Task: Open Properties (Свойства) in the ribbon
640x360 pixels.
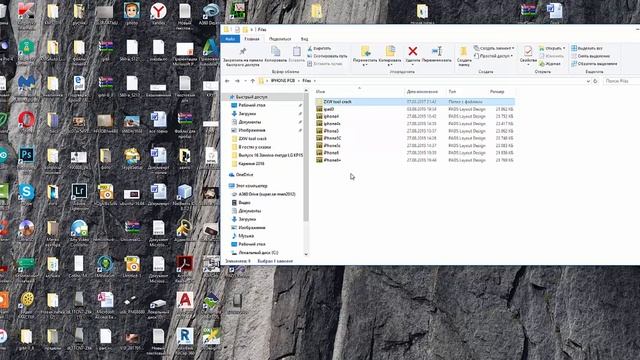Action: [528, 54]
